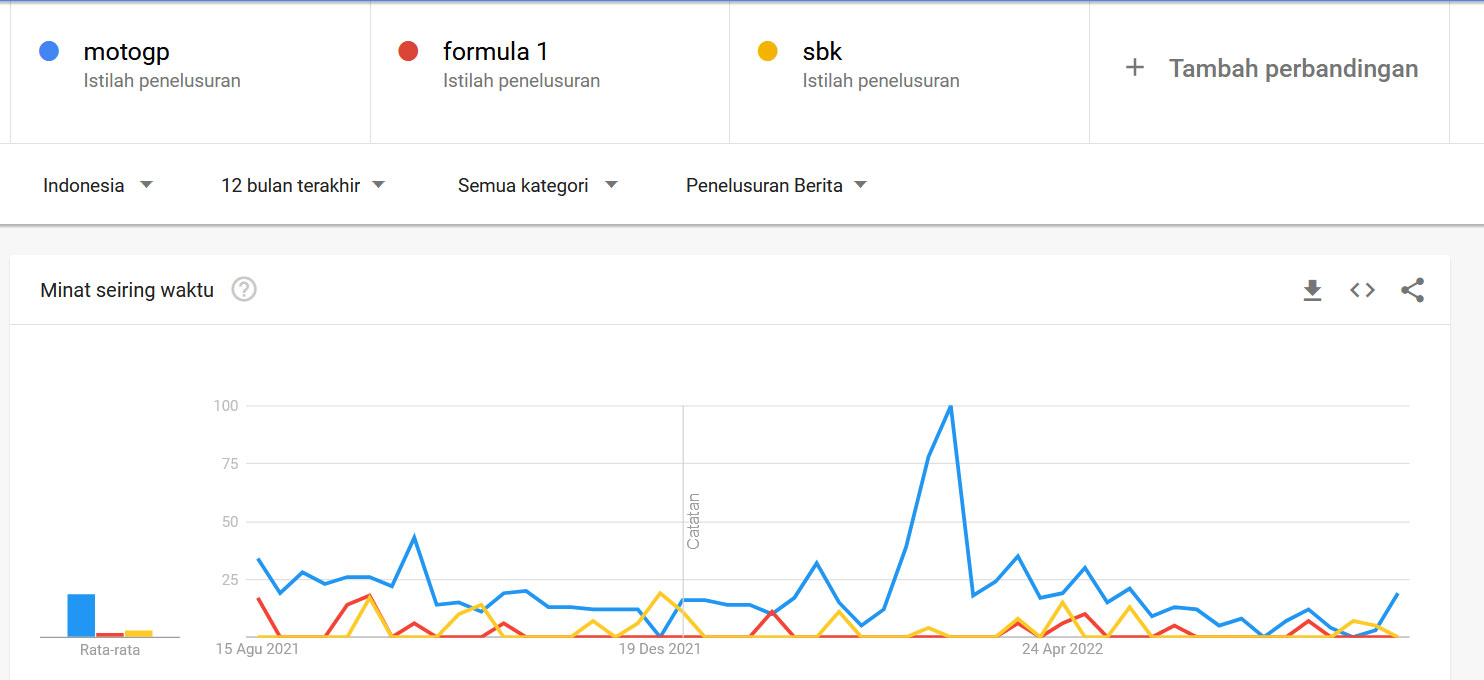Click the yellow sbk color dot
The height and width of the screenshot is (680, 1484).
pyautogui.click(x=768, y=51)
